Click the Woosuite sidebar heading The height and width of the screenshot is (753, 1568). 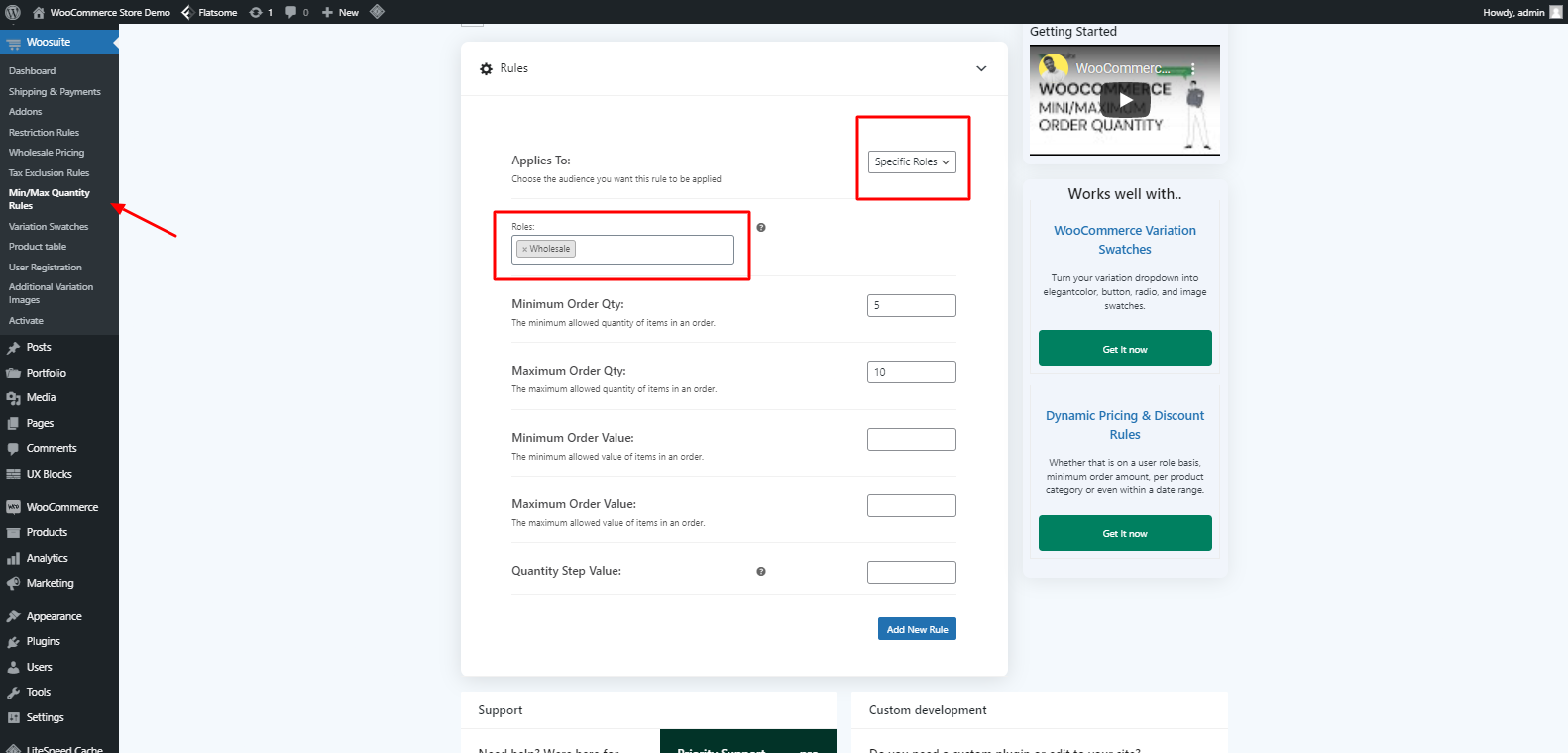click(x=59, y=42)
